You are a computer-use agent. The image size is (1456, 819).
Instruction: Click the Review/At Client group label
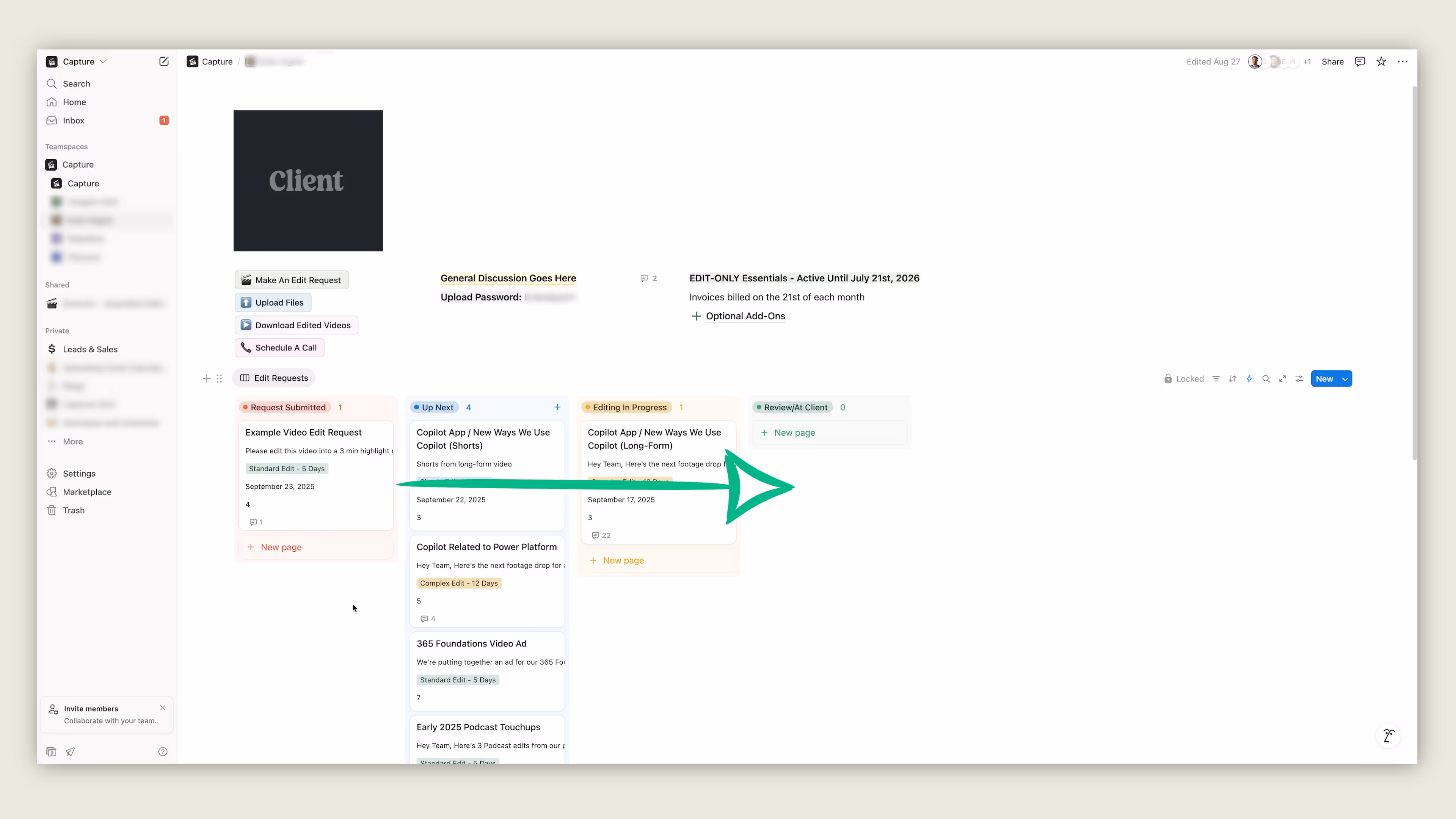coord(792,408)
